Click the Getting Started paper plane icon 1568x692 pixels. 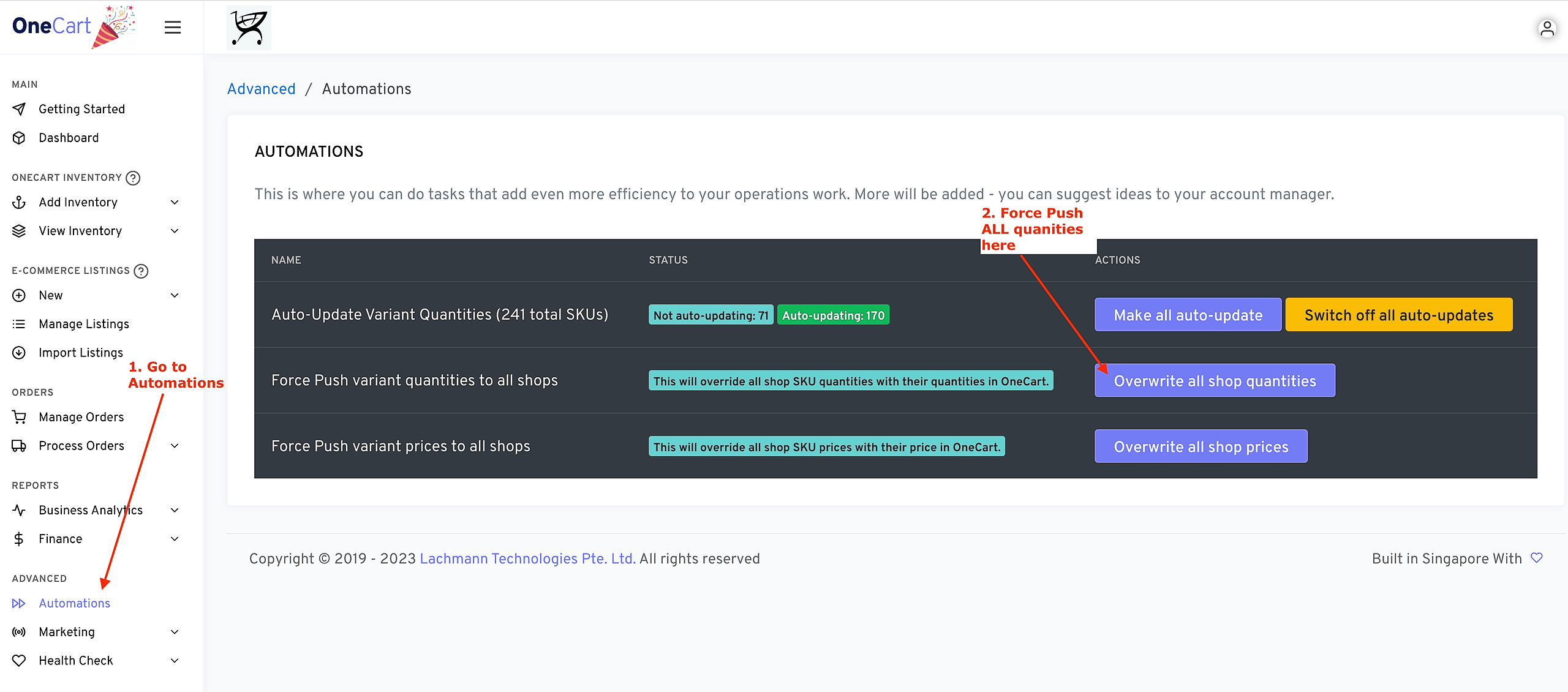19,109
